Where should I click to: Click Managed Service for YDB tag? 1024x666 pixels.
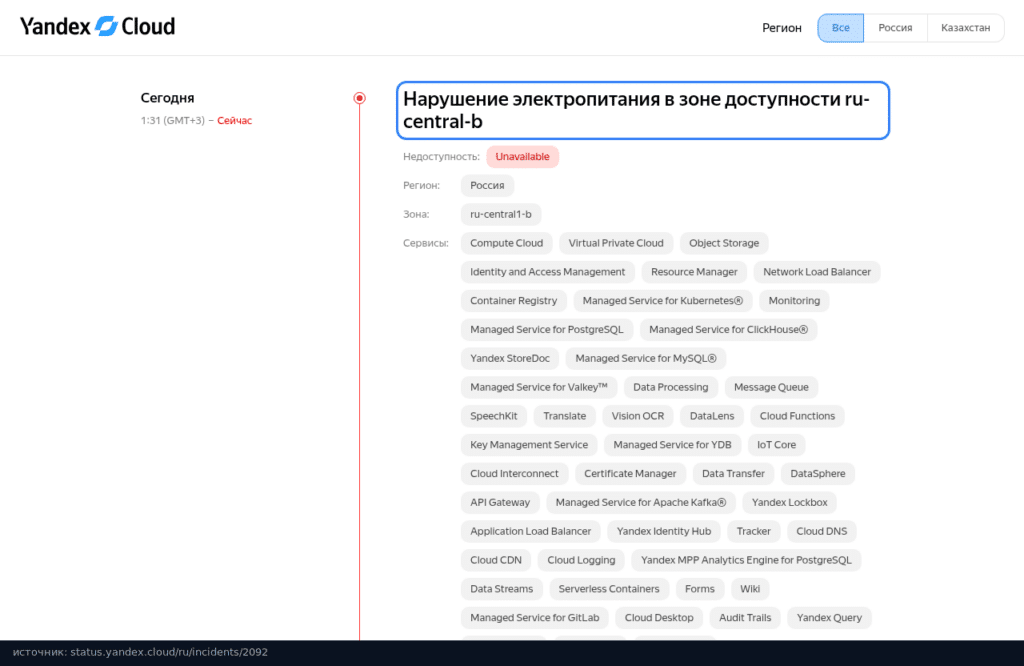pos(673,444)
